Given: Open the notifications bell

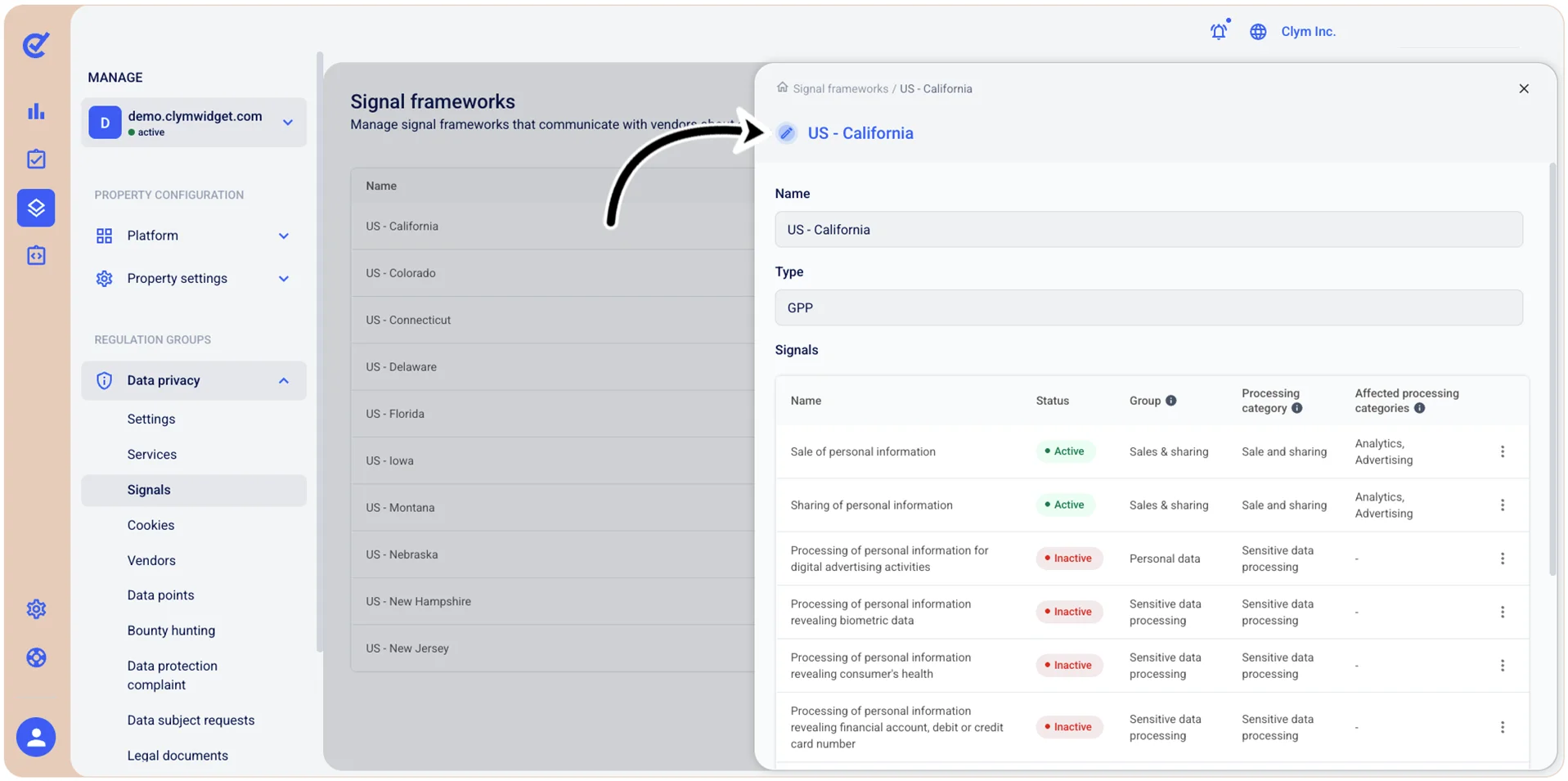Looking at the screenshot, I should coord(1219,31).
